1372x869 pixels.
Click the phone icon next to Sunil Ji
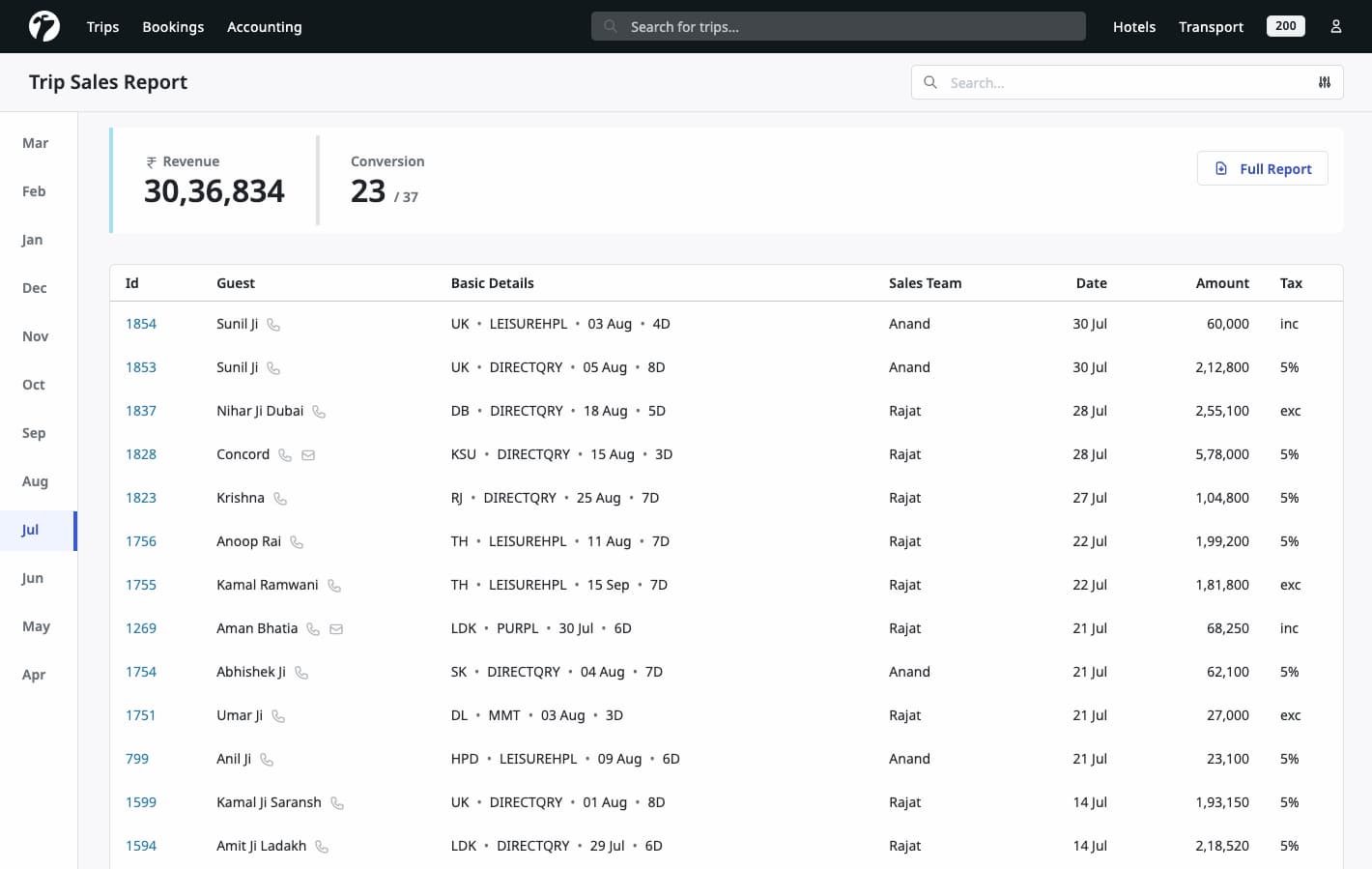[272, 324]
